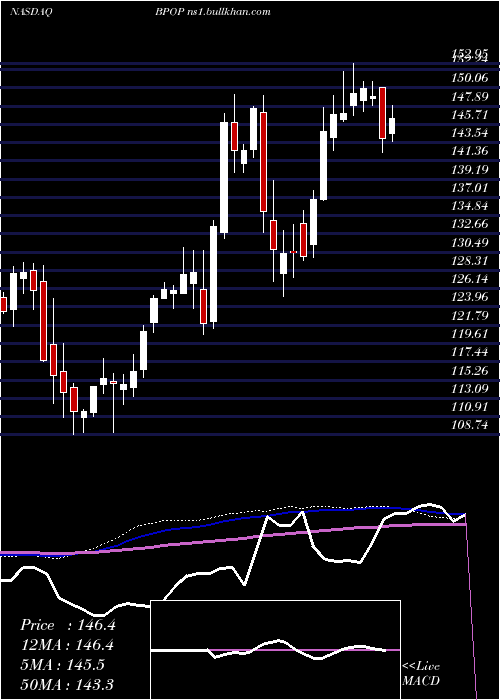The image size is (500, 700).
Task: Select the 141.36 price axis label
Action: coord(469,151)
